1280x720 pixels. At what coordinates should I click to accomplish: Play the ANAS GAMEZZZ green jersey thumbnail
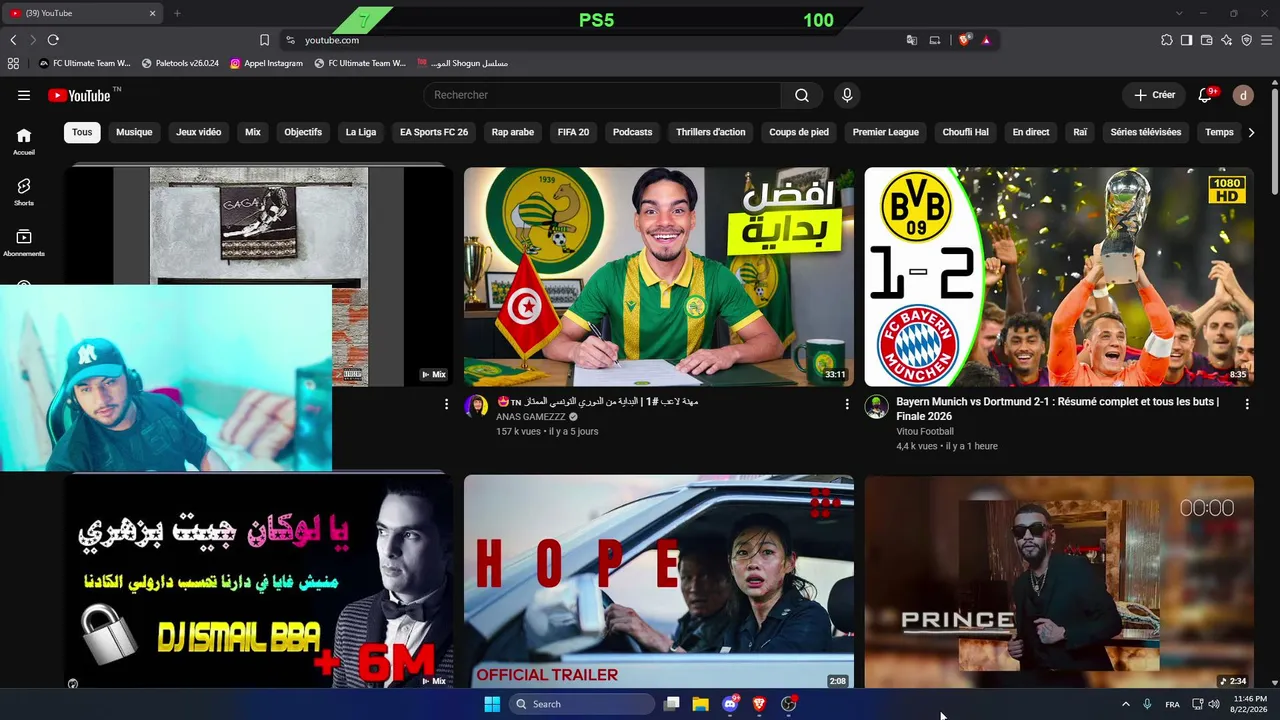click(659, 277)
